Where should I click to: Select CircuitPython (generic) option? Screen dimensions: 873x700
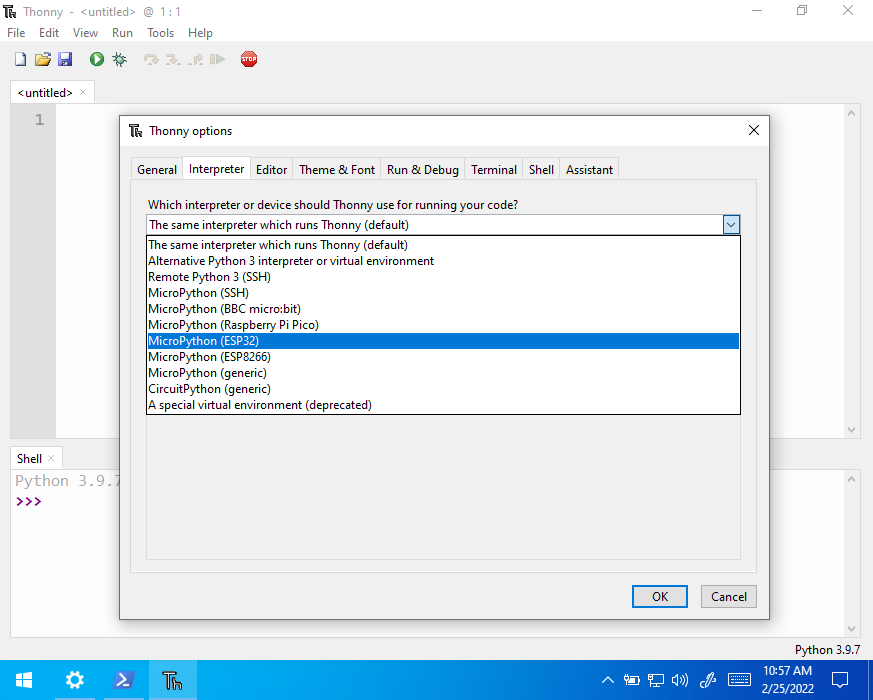coord(443,389)
